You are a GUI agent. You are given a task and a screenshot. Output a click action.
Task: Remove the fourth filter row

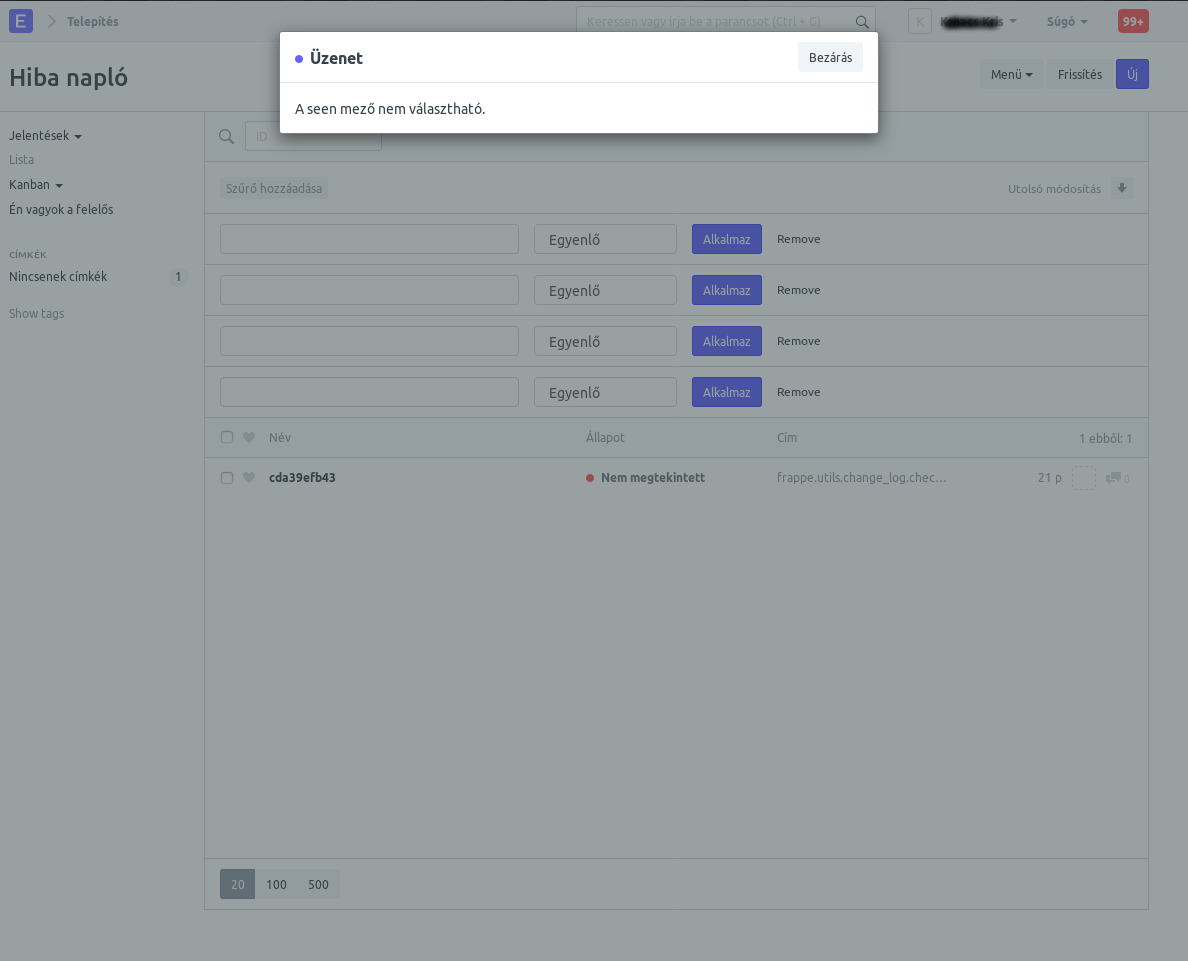pos(799,393)
